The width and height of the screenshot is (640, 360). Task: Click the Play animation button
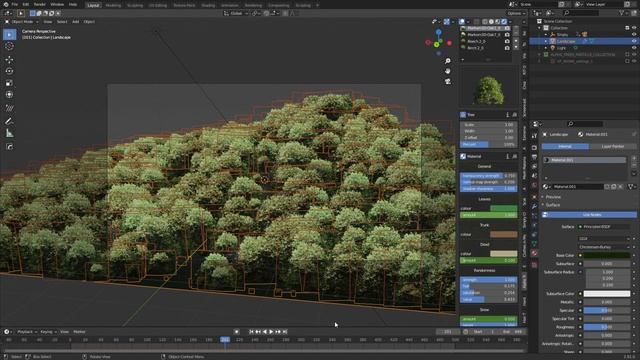(271, 332)
